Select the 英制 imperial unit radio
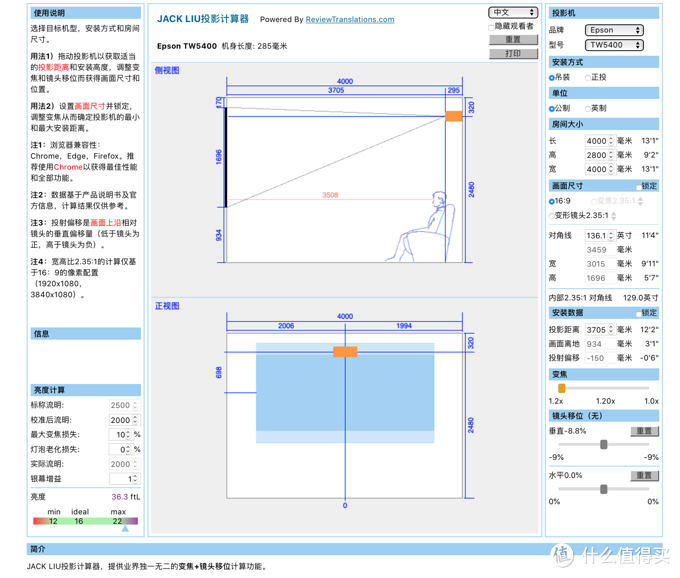The width and height of the screenshot is (680, 578). [x=588, y=109]
